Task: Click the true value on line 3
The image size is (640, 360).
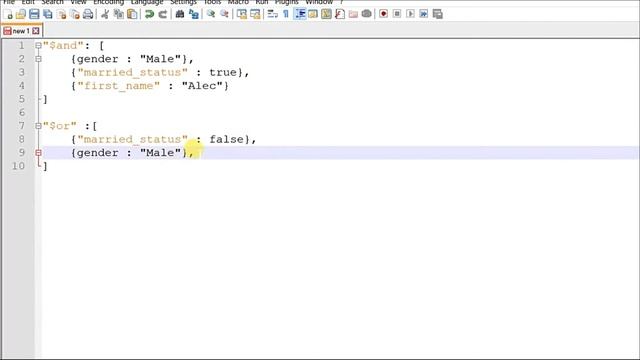Action: click(223, 73)
